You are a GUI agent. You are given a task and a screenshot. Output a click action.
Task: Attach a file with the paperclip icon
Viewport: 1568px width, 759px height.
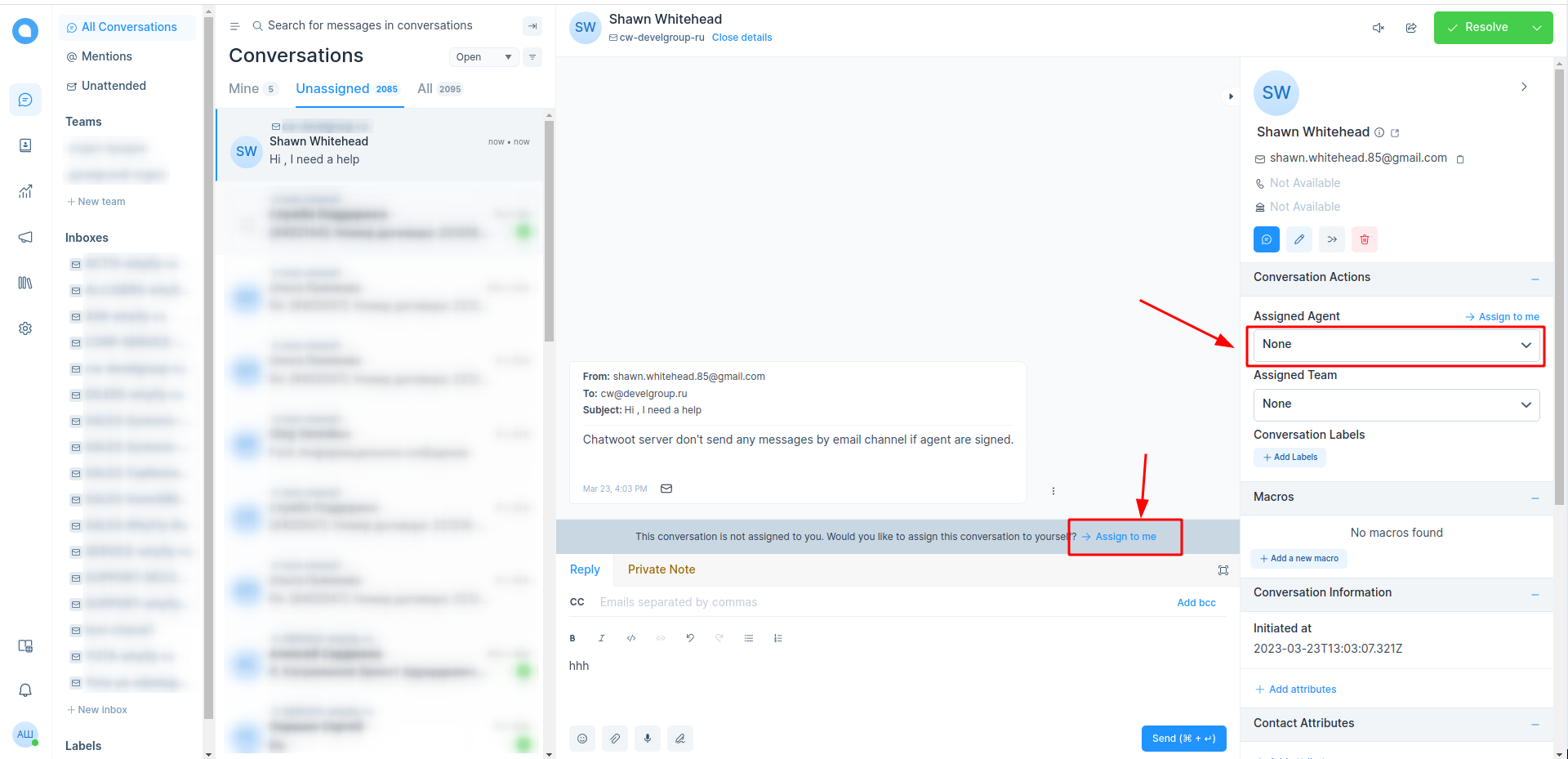[615, 738]
